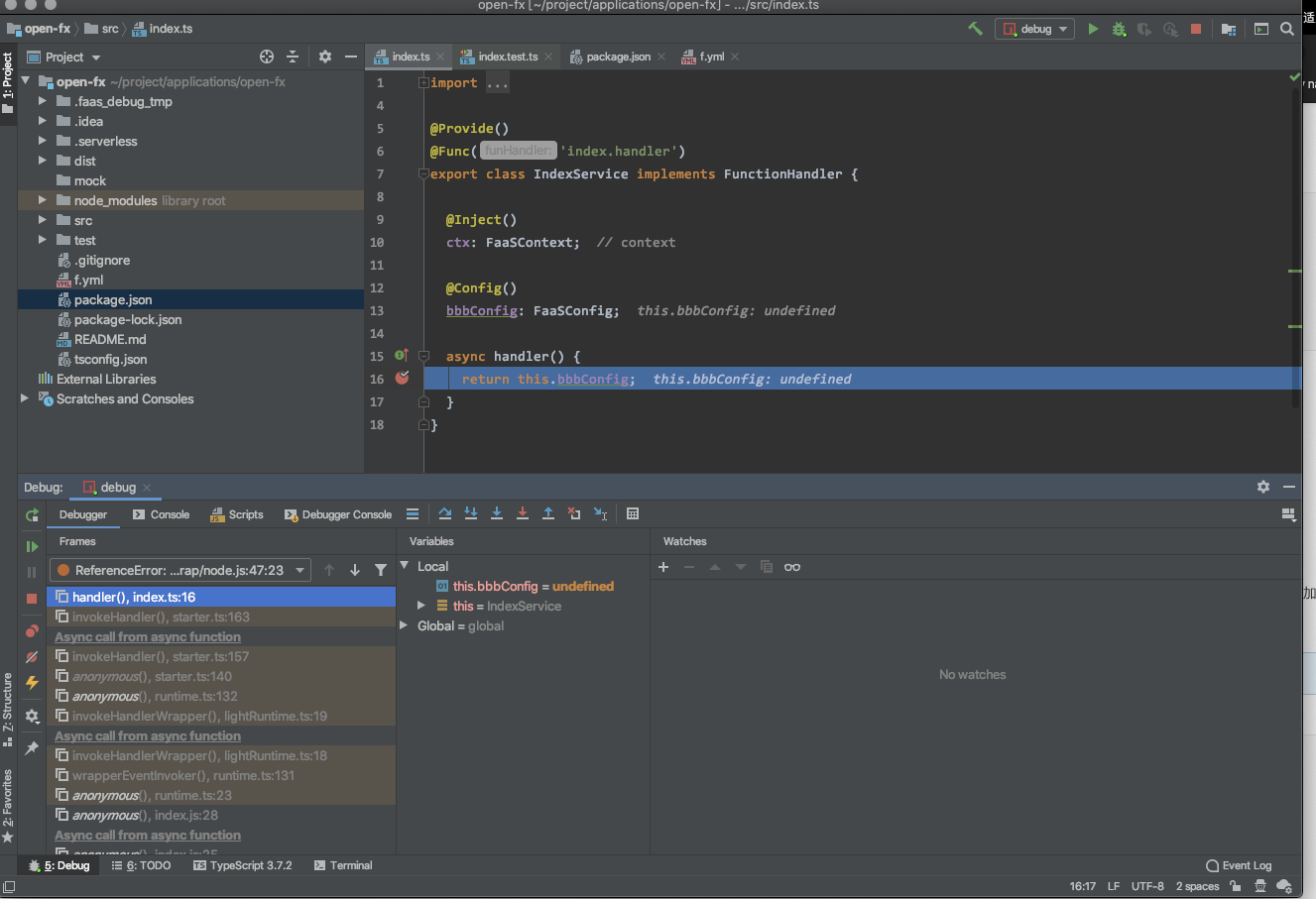Expand the Global variable node
Screen dimensions: 1316x899
click(x=404, y=625)
